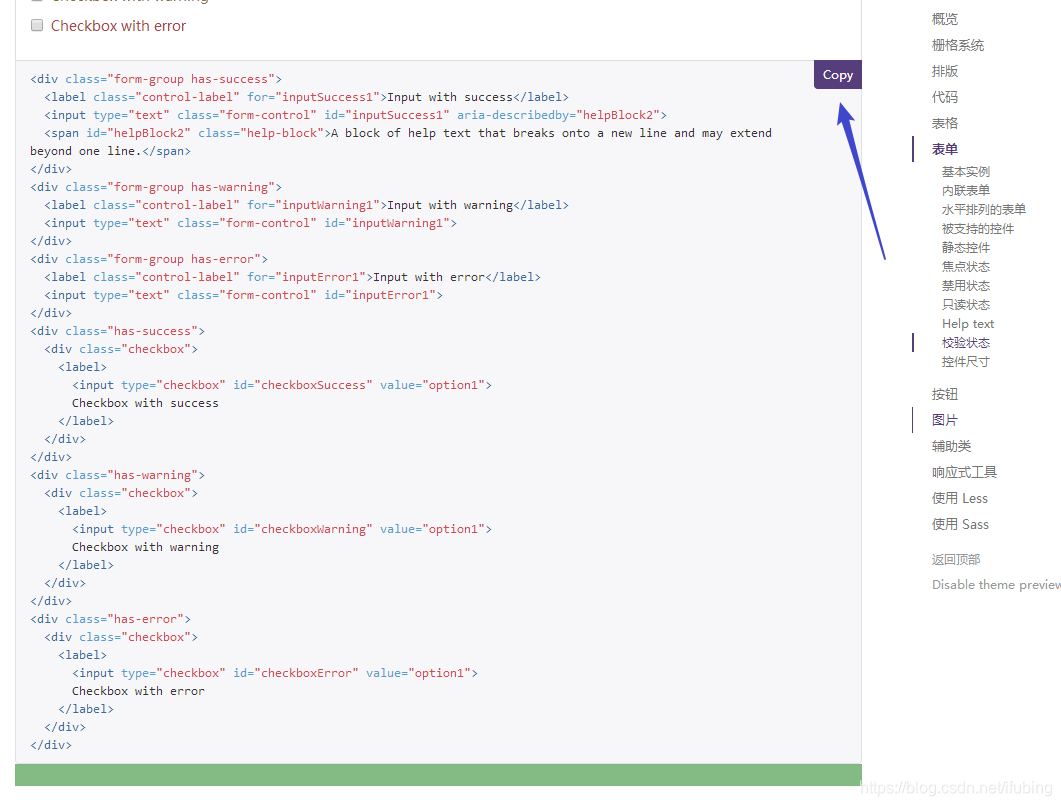Go to 概览 section in sidebar
The height and width of the screenshot is (806, 1061).
click(x=945, y=19)
